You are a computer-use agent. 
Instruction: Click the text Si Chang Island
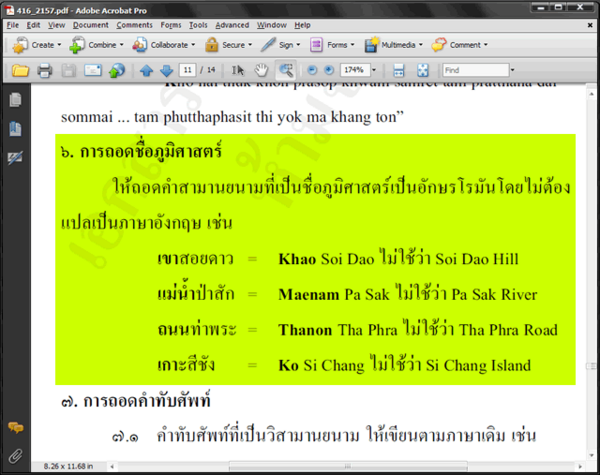(x=478, y=366)
